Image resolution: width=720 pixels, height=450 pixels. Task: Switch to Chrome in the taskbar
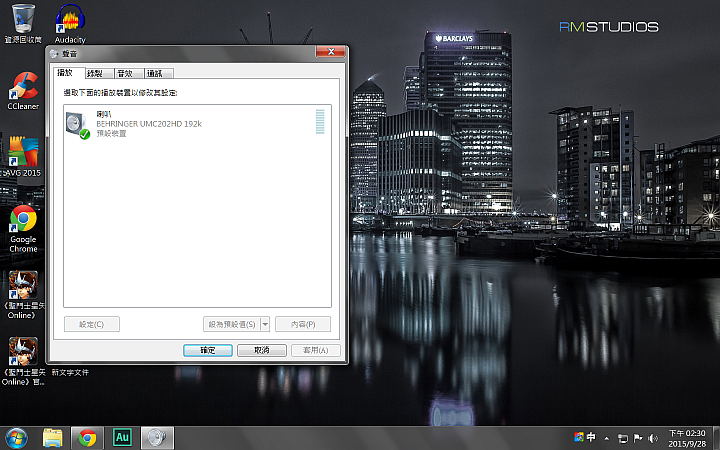point(87,438)
